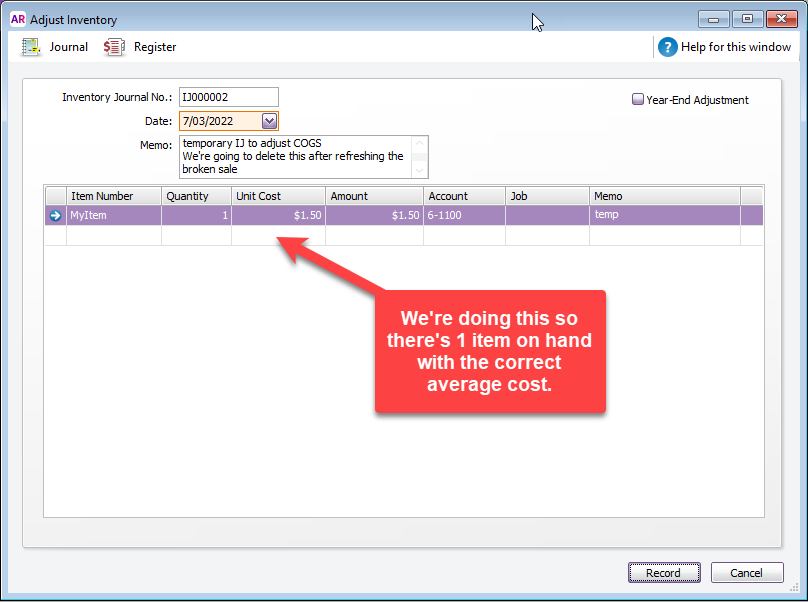Click the Register toolbar label

click(x=155, y=47)
